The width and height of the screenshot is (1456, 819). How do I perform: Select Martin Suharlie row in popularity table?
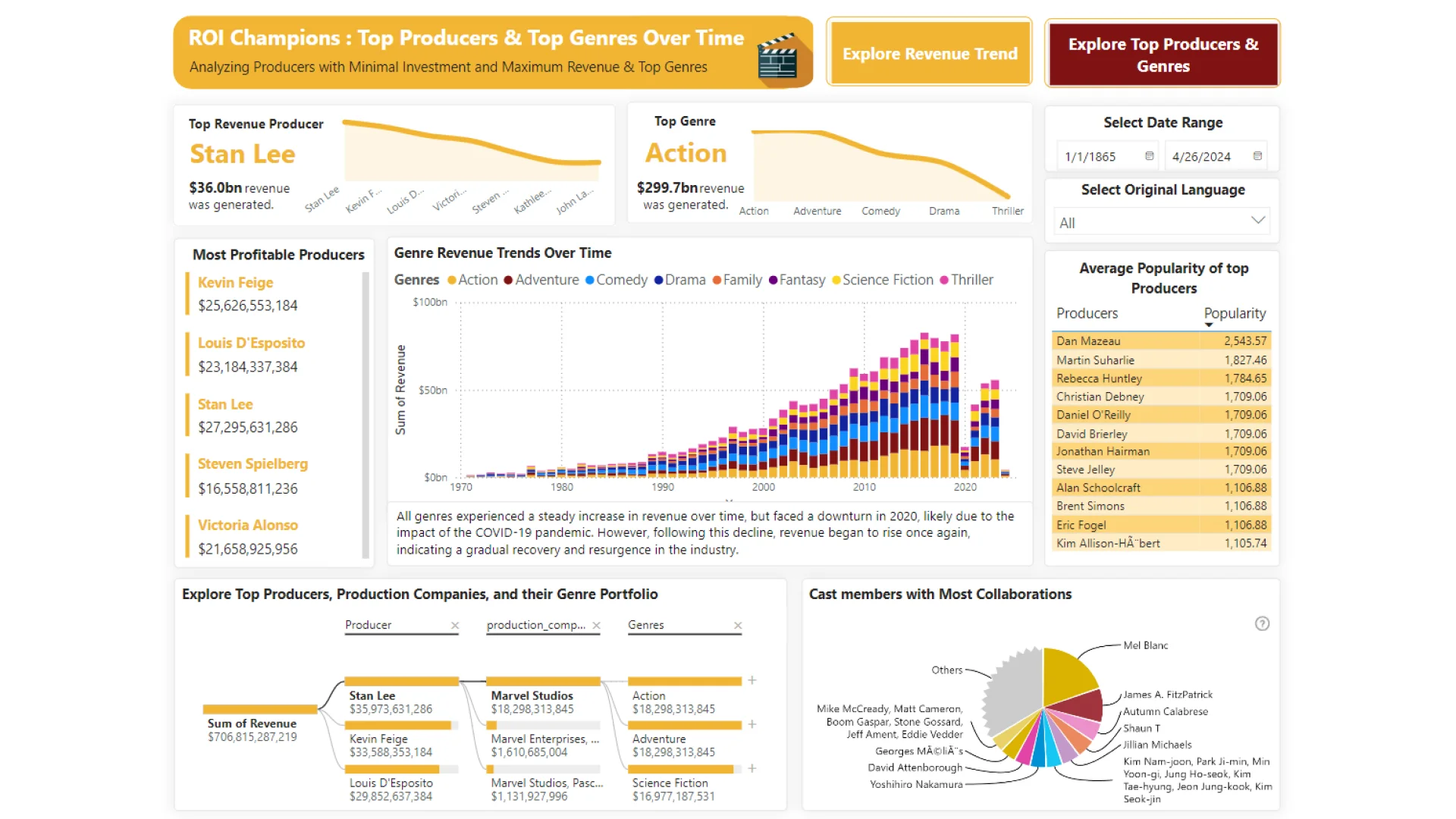click(1161, 360)
